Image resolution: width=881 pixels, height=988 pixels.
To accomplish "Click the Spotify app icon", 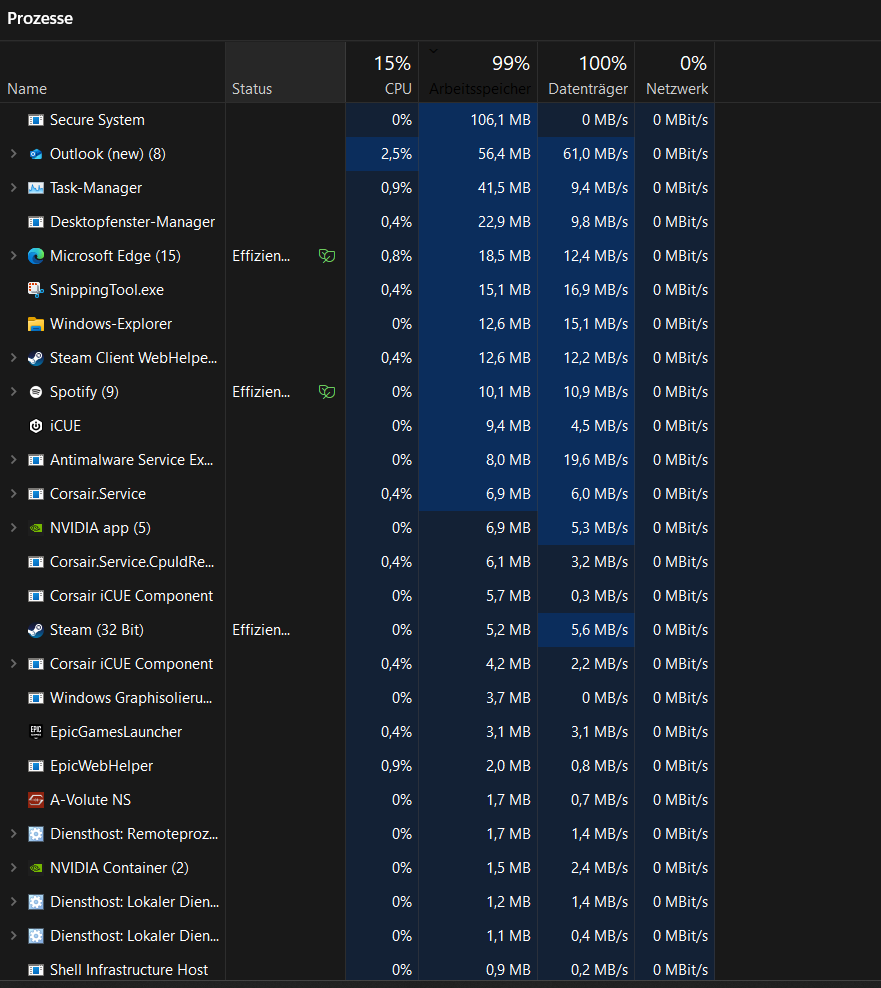I will (x=36, y=392).
